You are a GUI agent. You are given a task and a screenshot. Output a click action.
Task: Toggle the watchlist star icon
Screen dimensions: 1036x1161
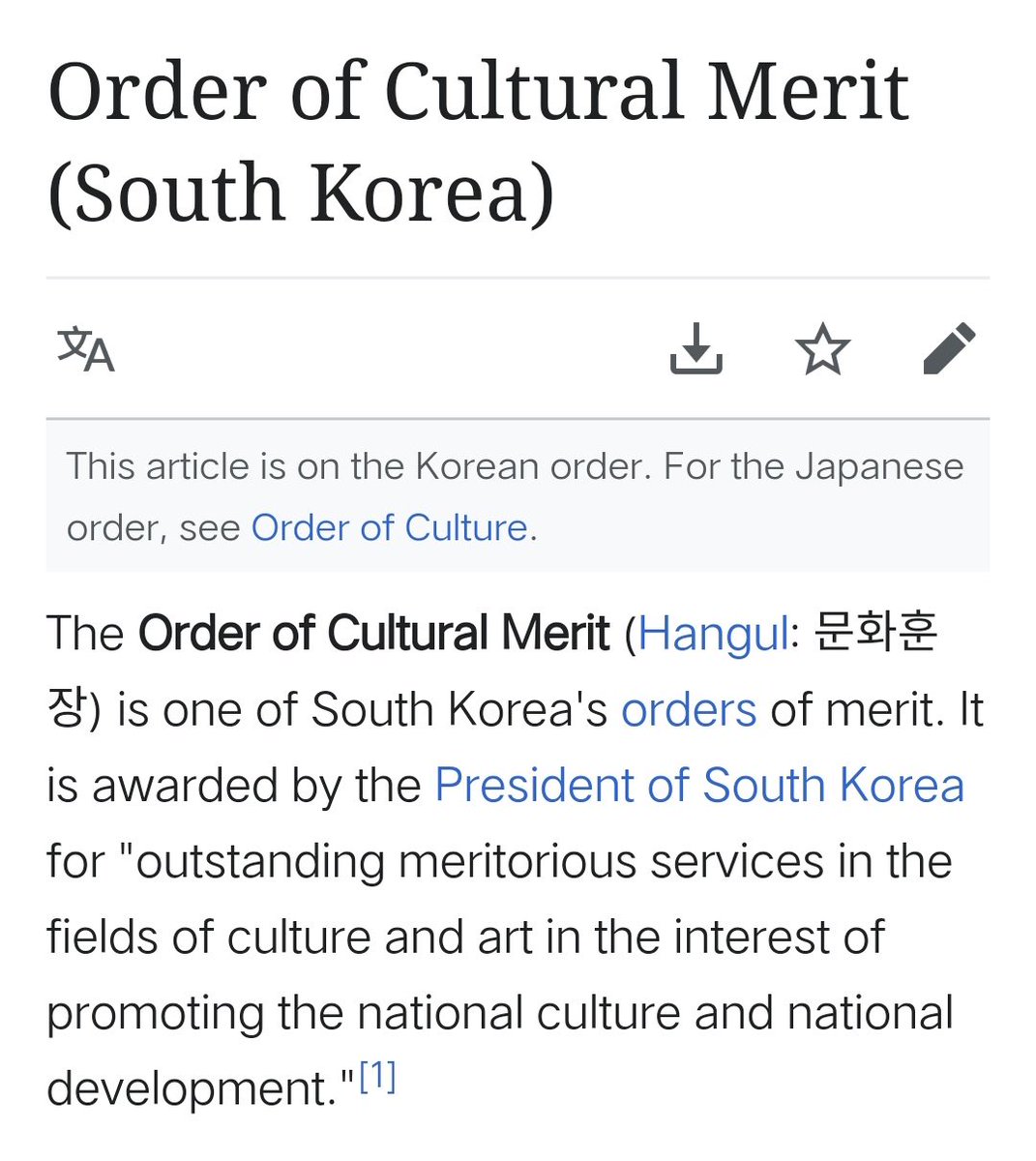tap(822, 349)
